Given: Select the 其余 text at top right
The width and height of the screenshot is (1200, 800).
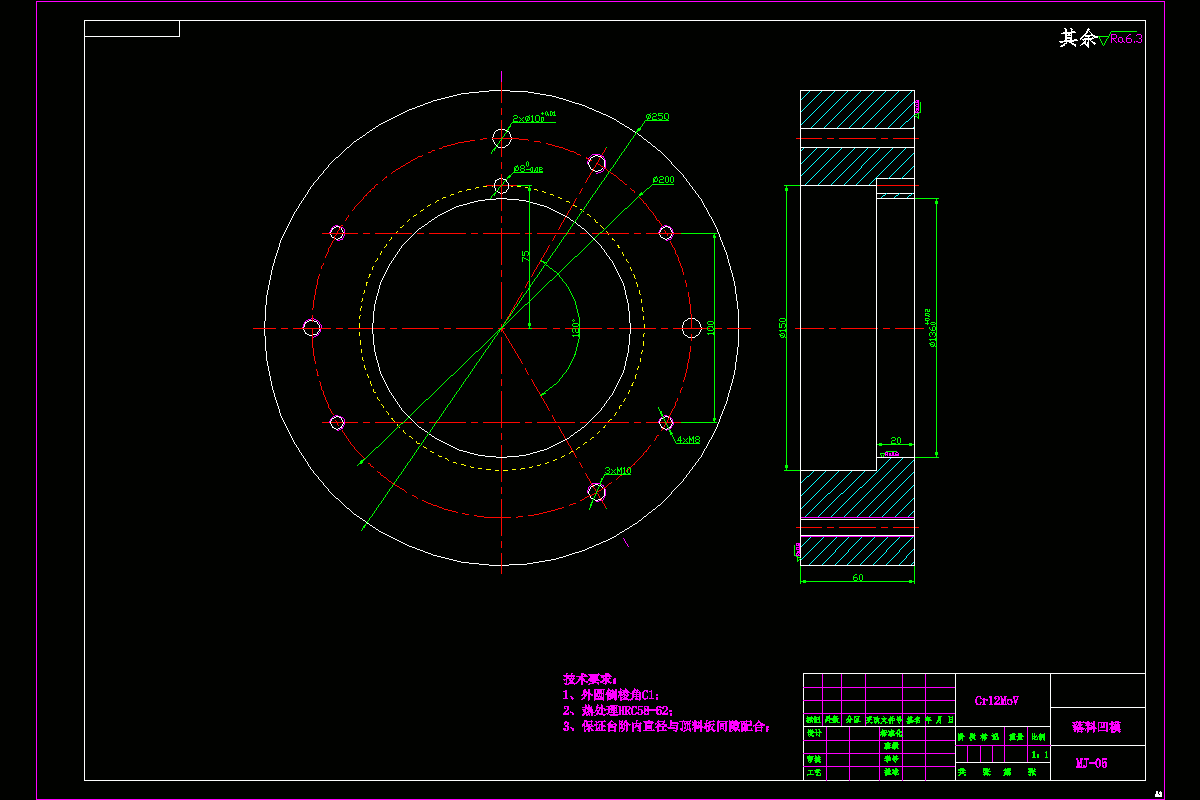Looking at the screenshot, I should 1078,39.
